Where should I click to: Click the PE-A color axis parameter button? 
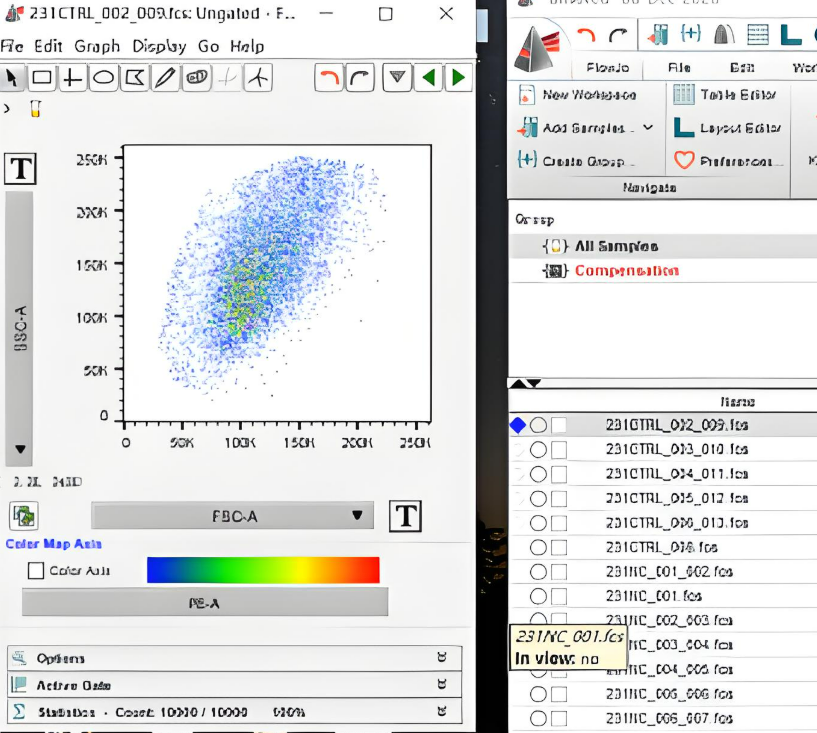205,603
